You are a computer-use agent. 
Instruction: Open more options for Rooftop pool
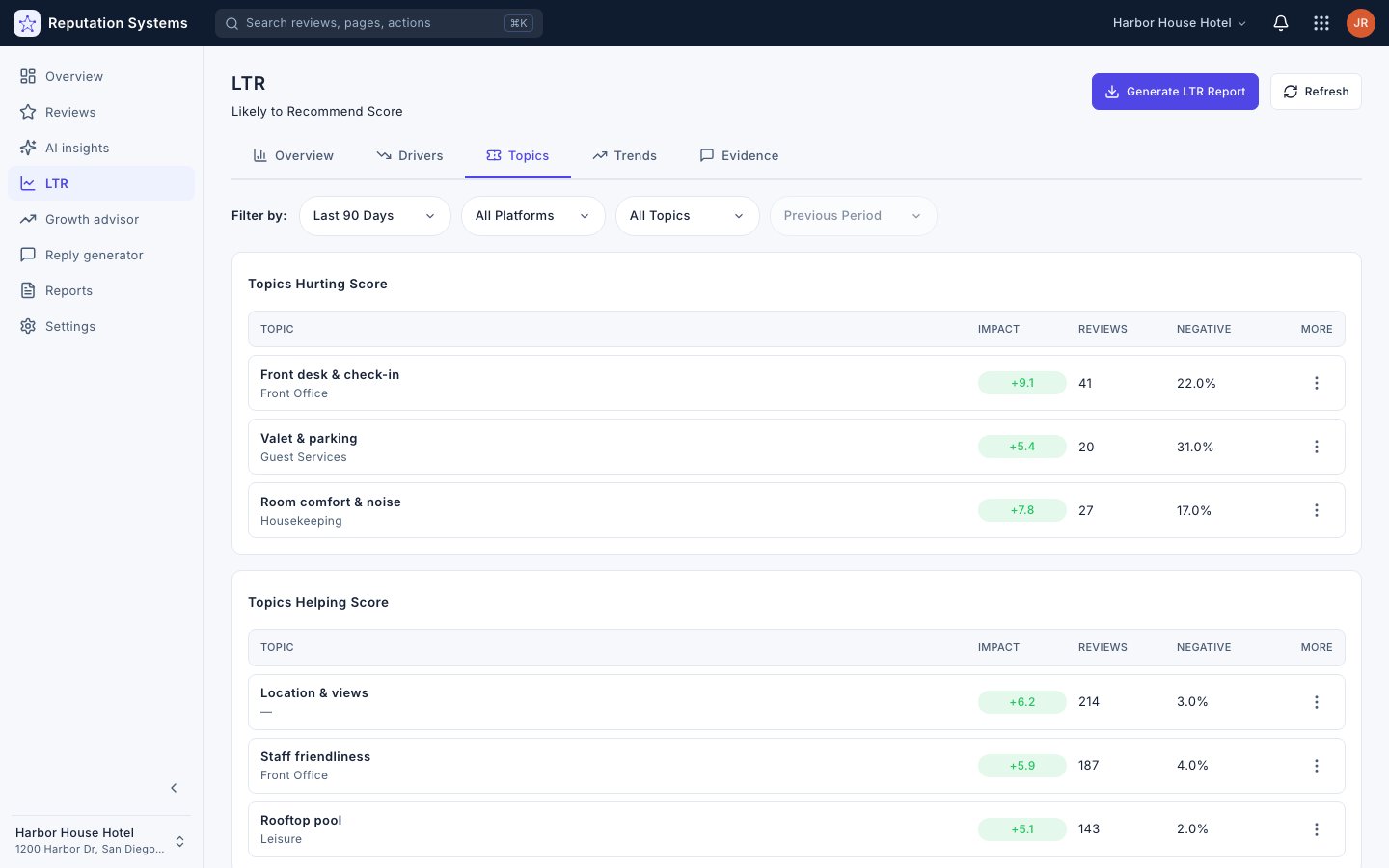pos(1317,829)
